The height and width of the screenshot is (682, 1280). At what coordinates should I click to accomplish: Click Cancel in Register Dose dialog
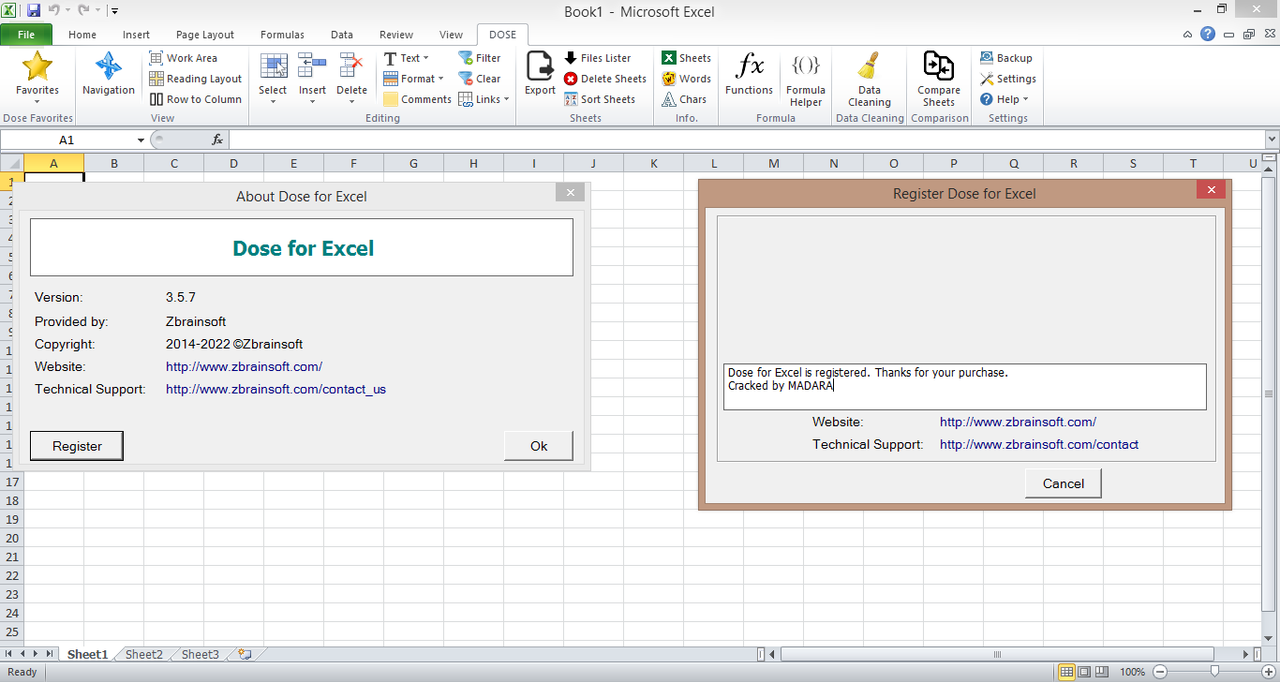coord(1063,483)
